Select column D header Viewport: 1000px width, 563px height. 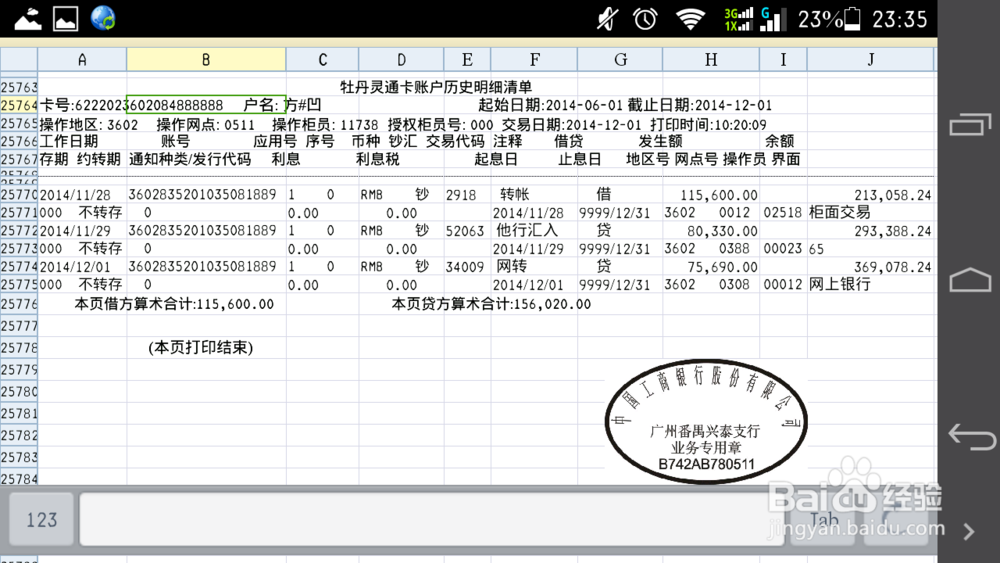401,59
